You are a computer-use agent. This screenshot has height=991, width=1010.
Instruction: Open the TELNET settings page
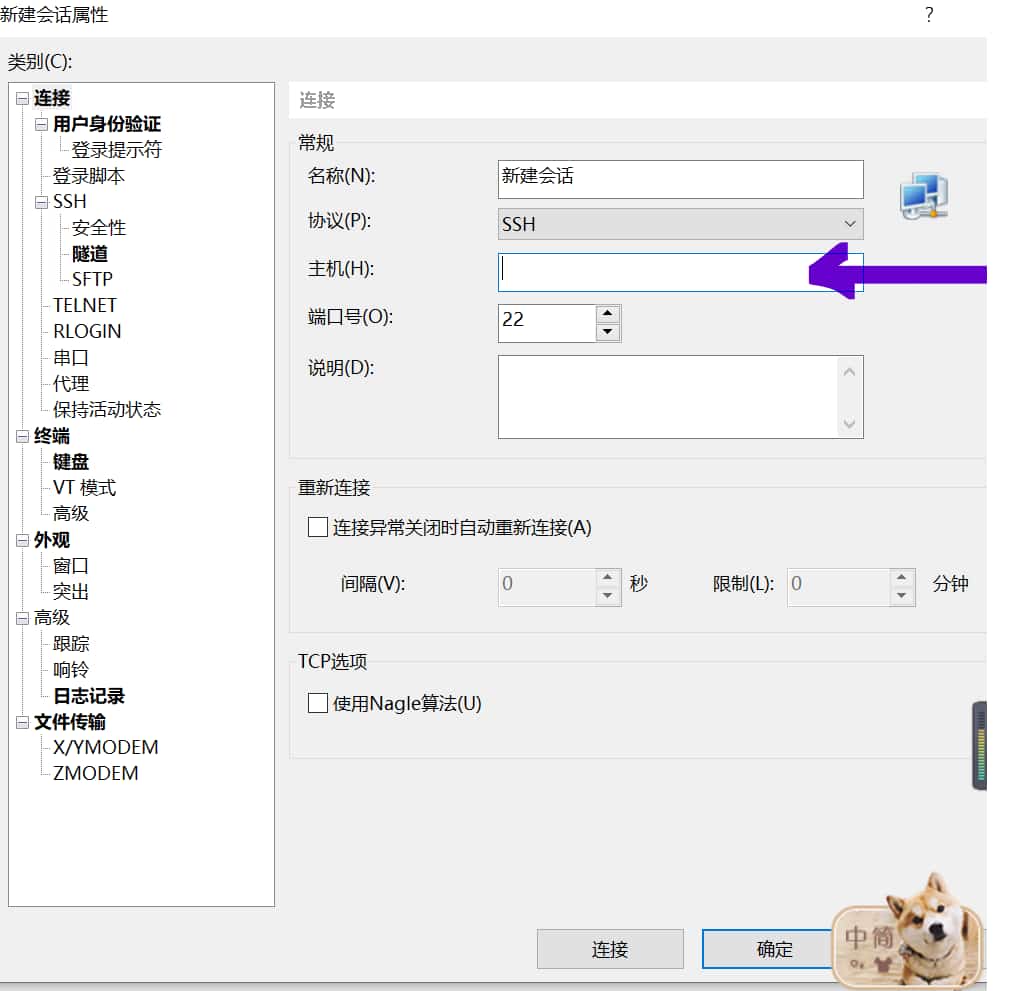[x=84, y=304]
